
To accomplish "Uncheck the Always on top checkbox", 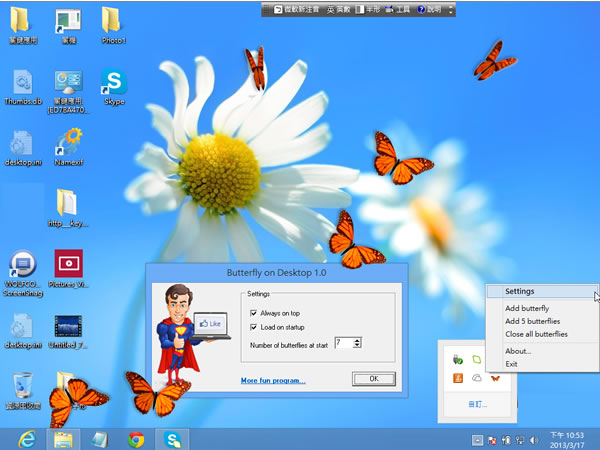I will pos(254,313).
